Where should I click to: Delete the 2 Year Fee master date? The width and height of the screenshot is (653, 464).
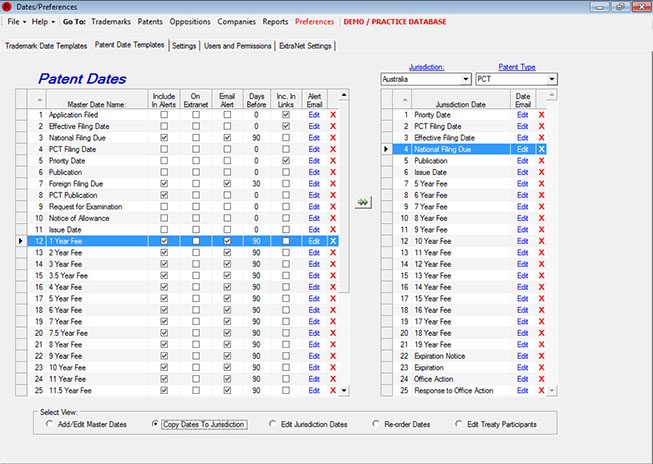333,253
